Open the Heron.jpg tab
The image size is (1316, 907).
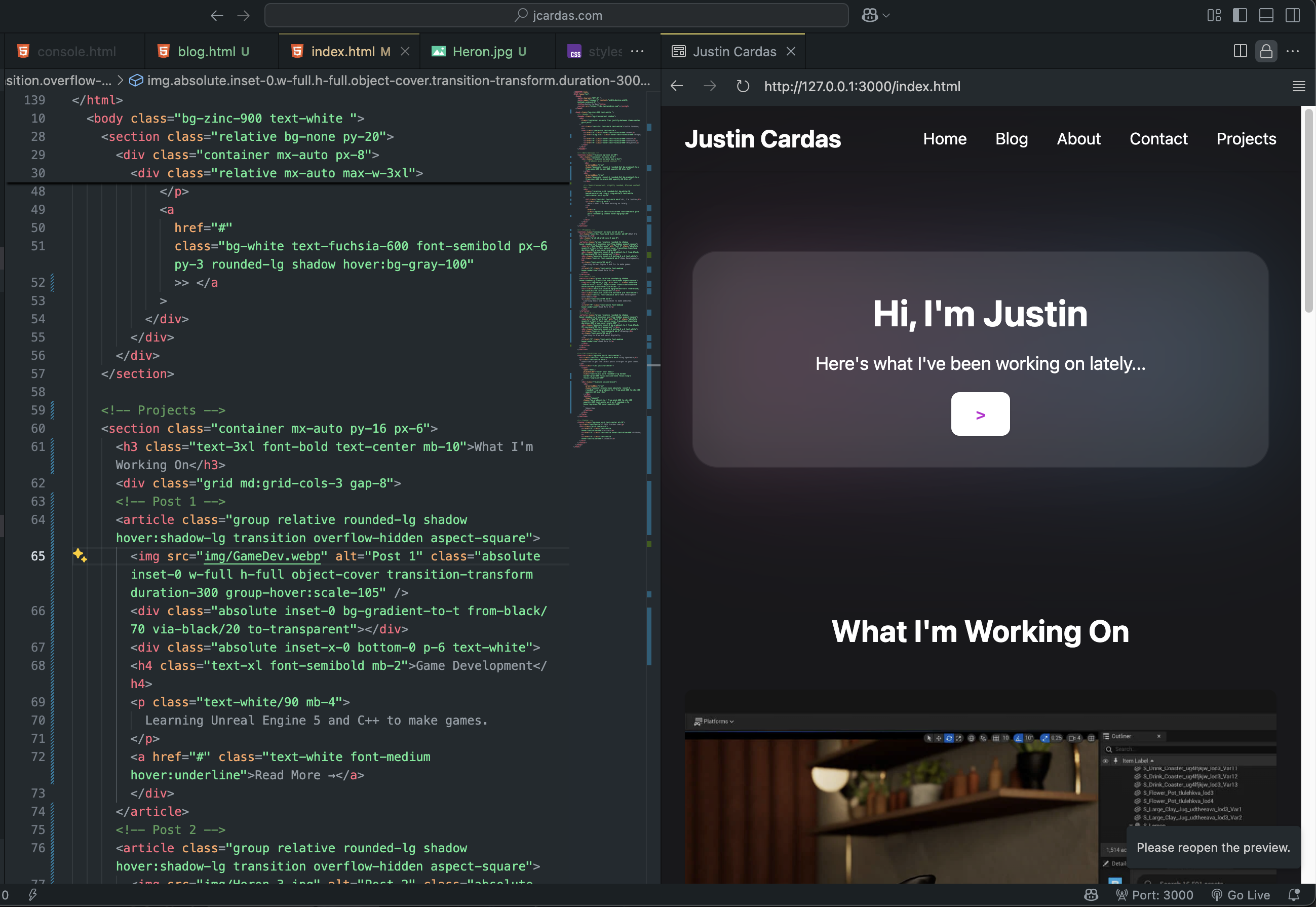coord(482,52)
